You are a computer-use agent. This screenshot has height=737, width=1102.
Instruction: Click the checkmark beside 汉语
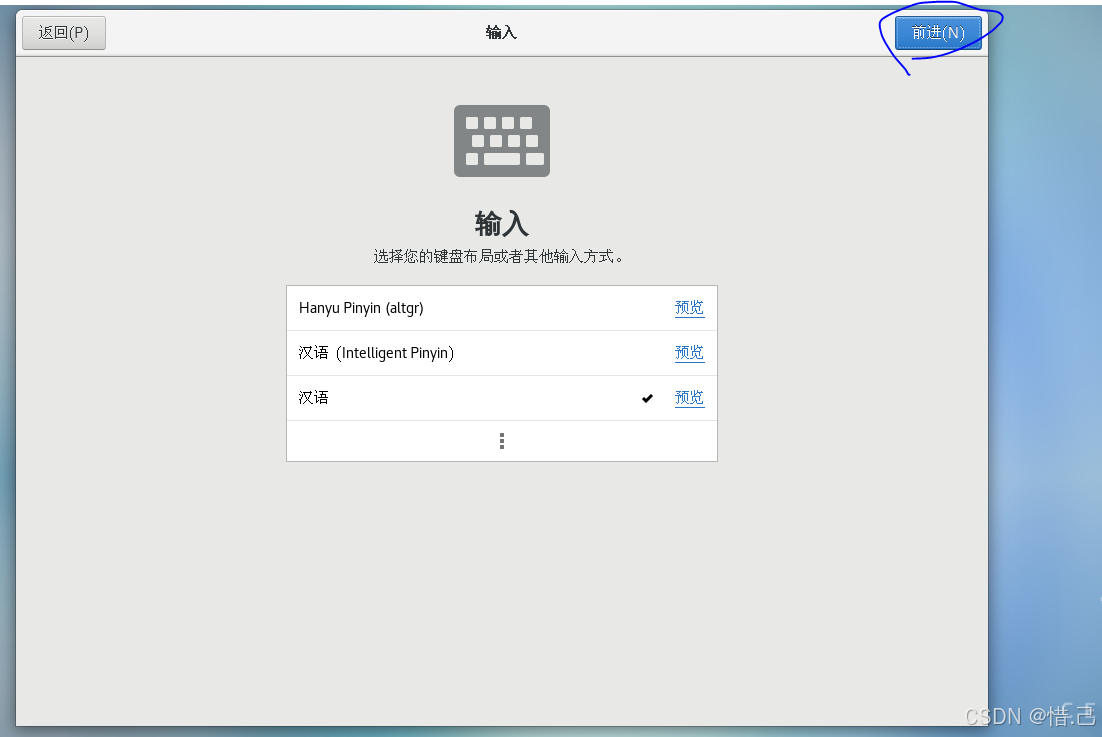coord(647,398)
